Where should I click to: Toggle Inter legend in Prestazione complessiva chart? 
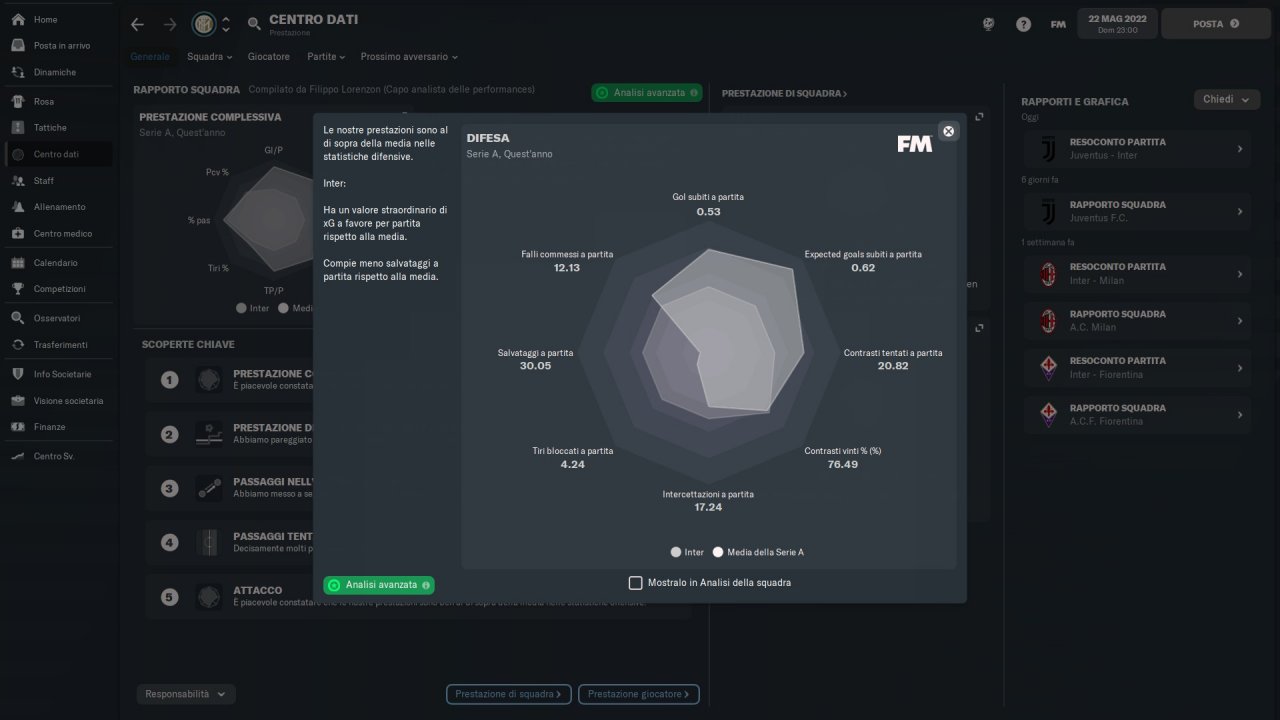click(x=253, y=308)
